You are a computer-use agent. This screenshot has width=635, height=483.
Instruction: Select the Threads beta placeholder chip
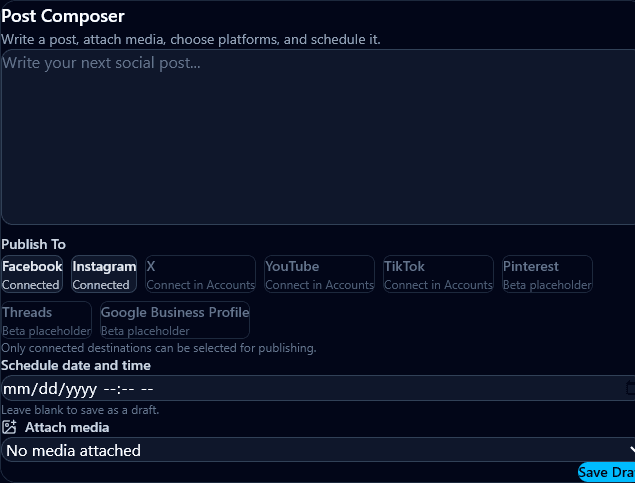point(46,320)
